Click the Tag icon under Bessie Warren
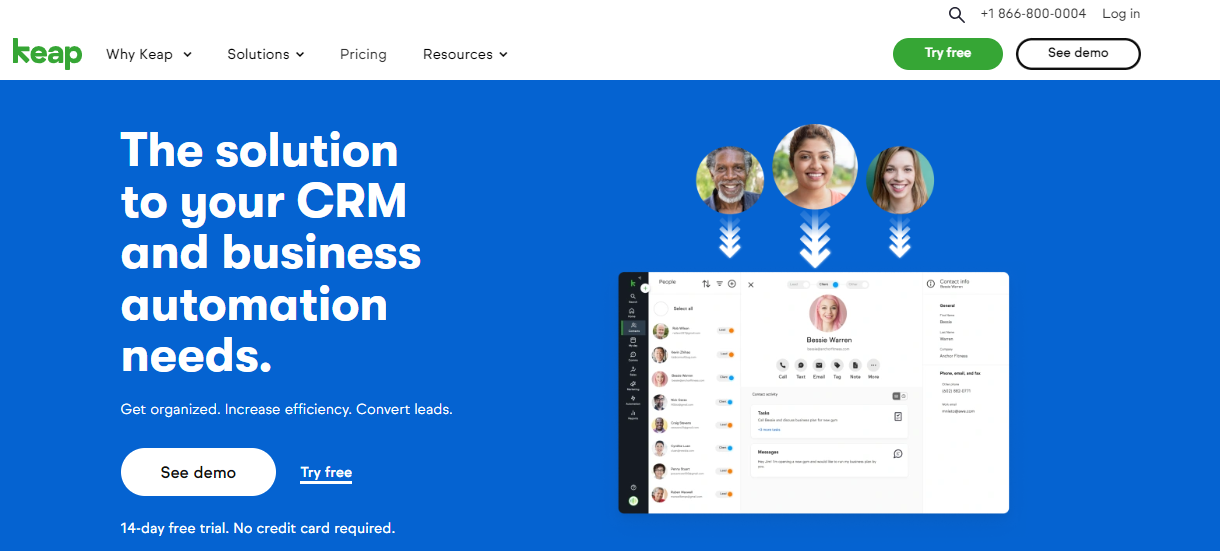This screenshot has width=1220, height=551. pos(837,366)
